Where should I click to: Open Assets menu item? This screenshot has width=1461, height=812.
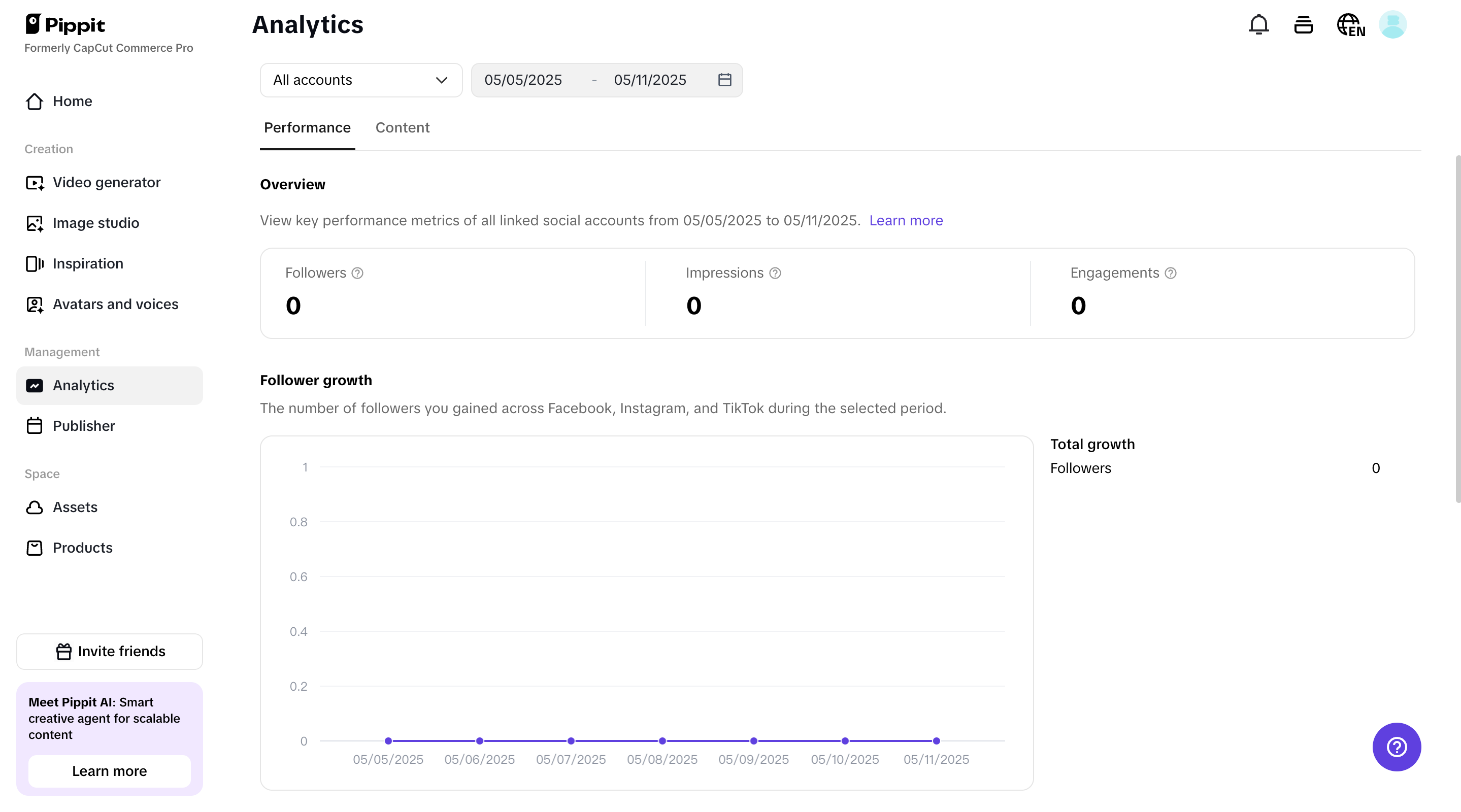(x=110, y=507)
